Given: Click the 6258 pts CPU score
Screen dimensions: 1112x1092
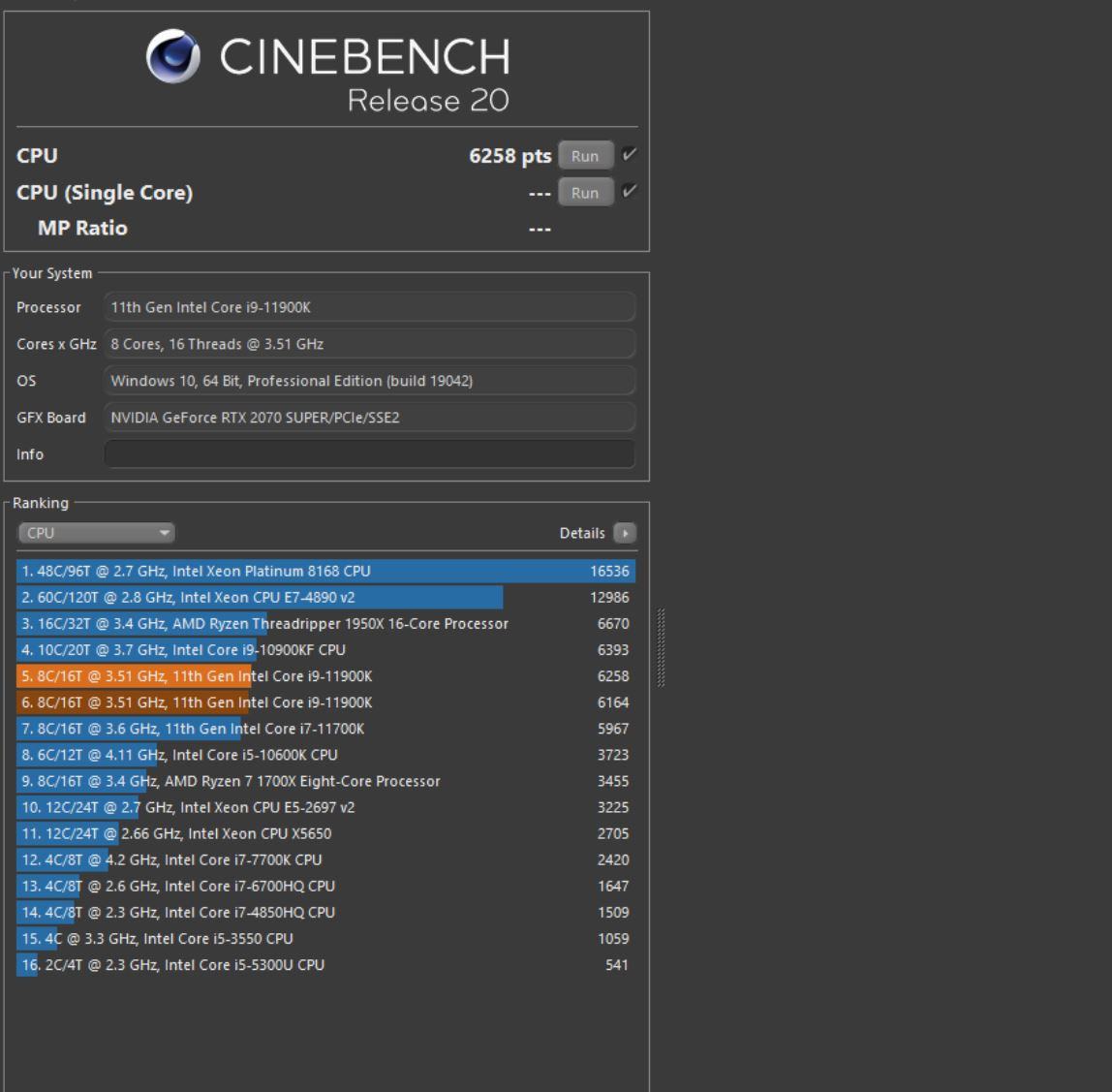Looking at the screenshot, I should pos(510,156).
